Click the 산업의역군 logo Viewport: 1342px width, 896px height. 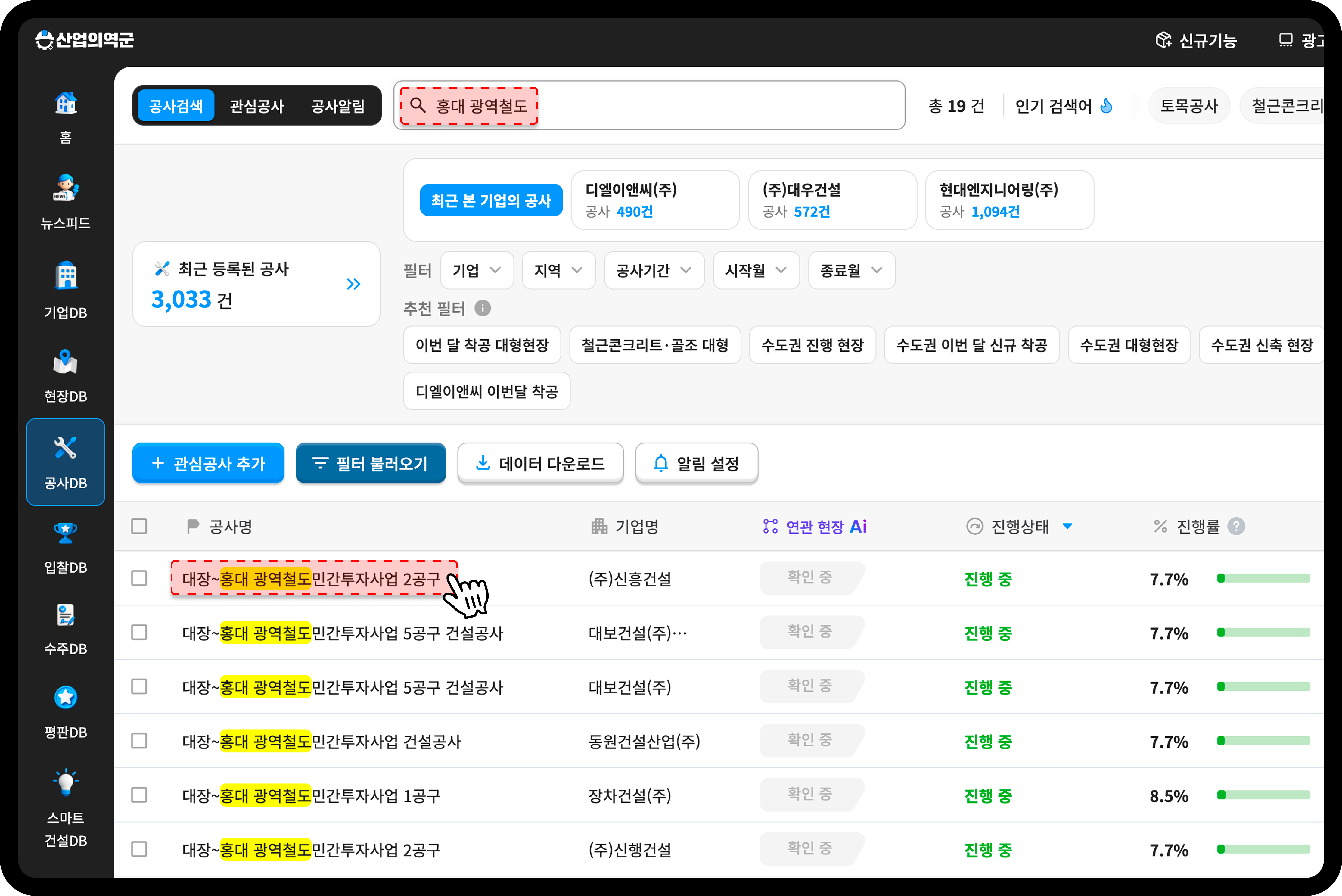pyautogui.click(x=85, y=40)
